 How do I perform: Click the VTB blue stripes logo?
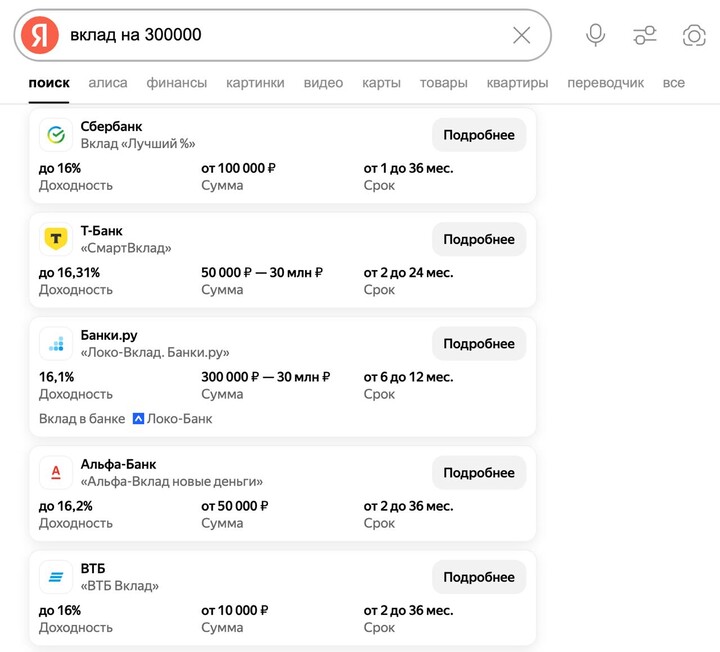pos(56,577)
